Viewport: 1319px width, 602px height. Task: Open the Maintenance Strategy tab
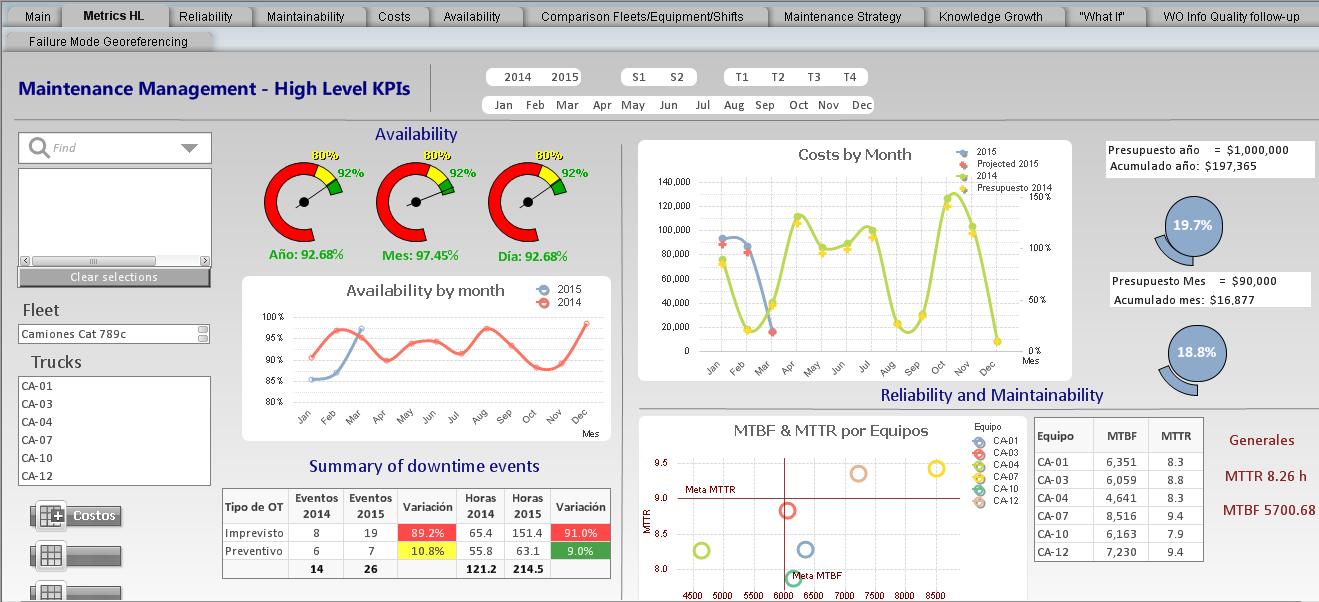[842, 16]
